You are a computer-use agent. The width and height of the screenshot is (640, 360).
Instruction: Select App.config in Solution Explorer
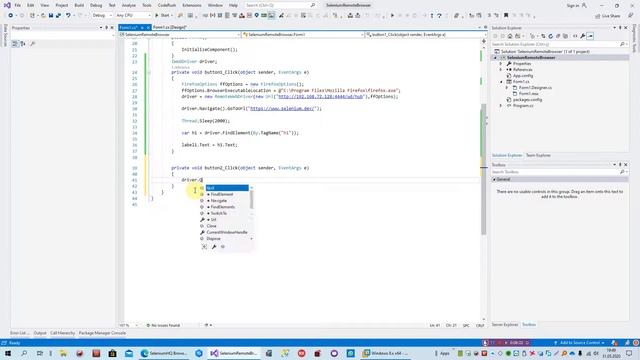pyautogui.click(x=522, y=76)
